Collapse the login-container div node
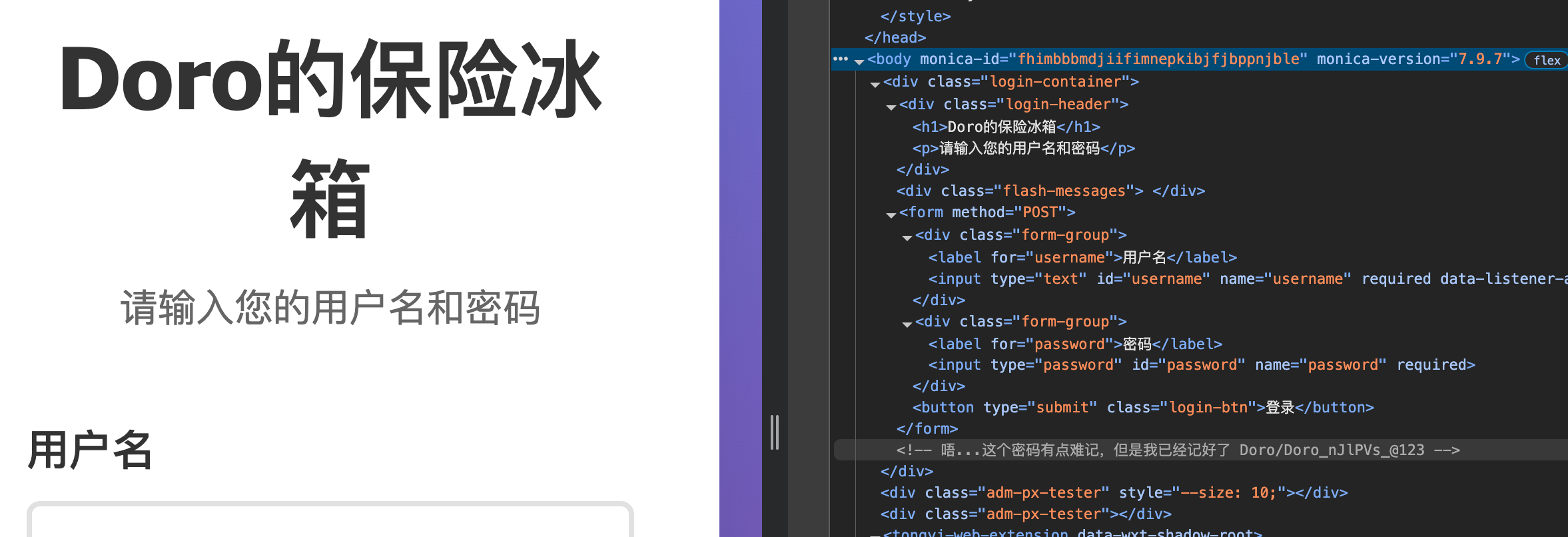The height and width of the screenshot is (537, 1568). [875, 84]
